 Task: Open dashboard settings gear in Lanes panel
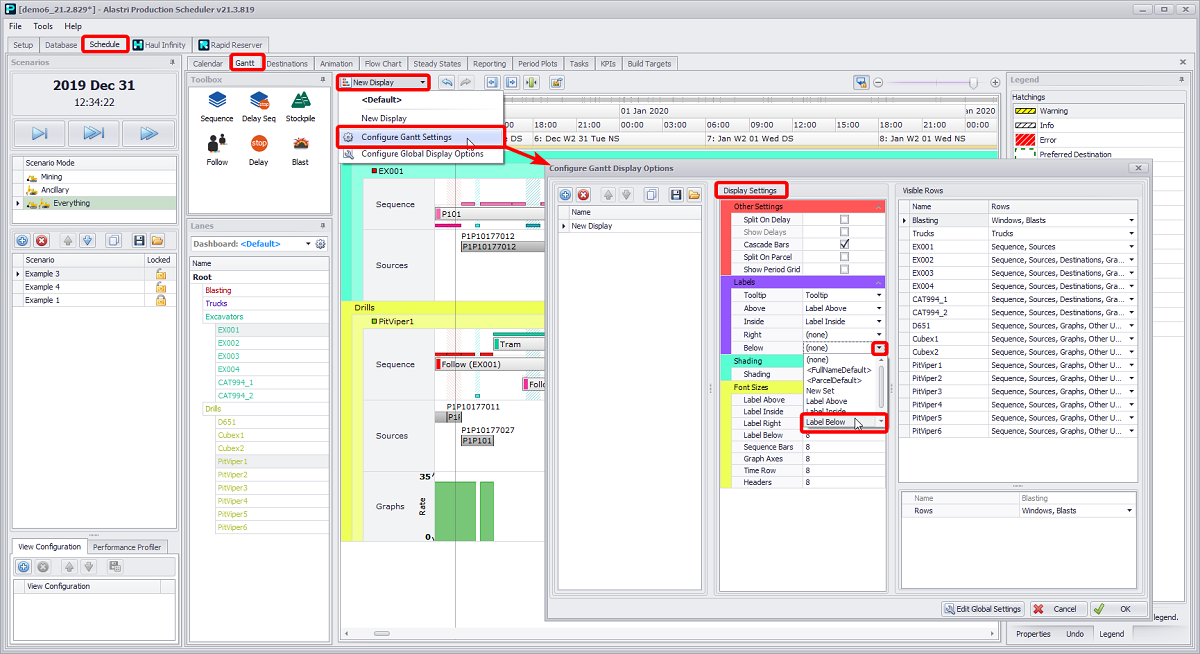(x=321, y=244)
